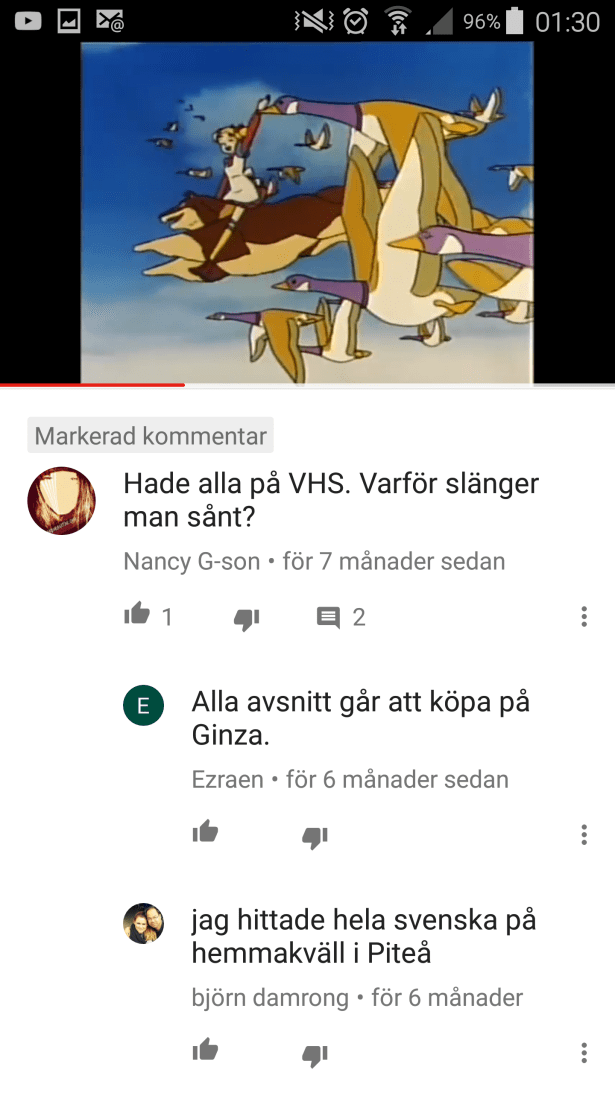Dislike Nancy G-son's comment

(x=246, y=619)
